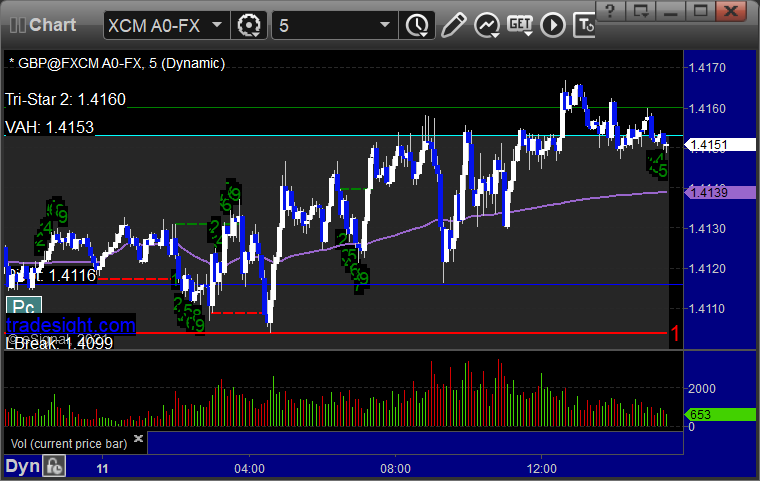Click the 1.4110 price axis label
The width and height of the screenshot is (760, 481).
coord(708,308)
